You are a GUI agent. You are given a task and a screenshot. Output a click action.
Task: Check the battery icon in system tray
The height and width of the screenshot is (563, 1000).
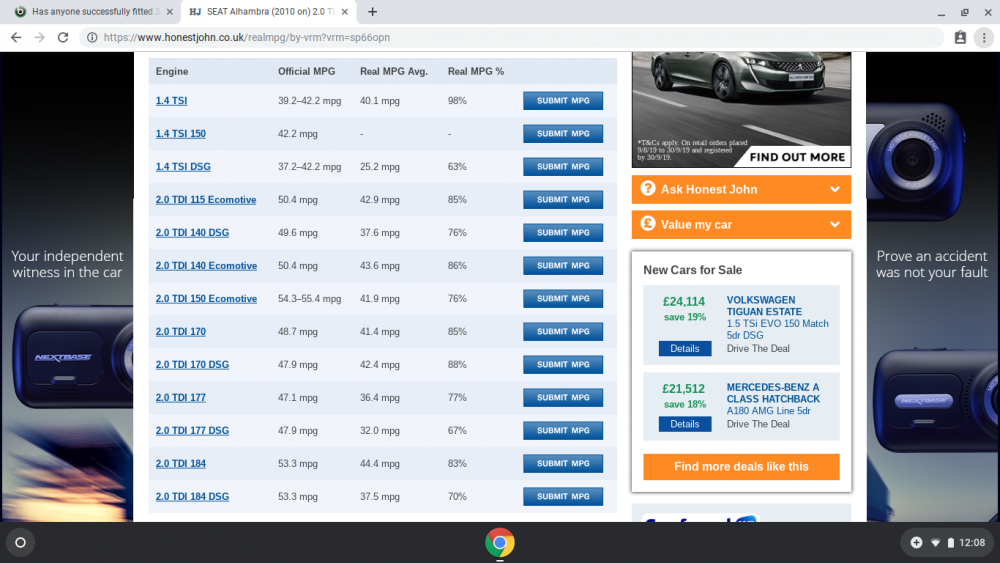point(951,543)
